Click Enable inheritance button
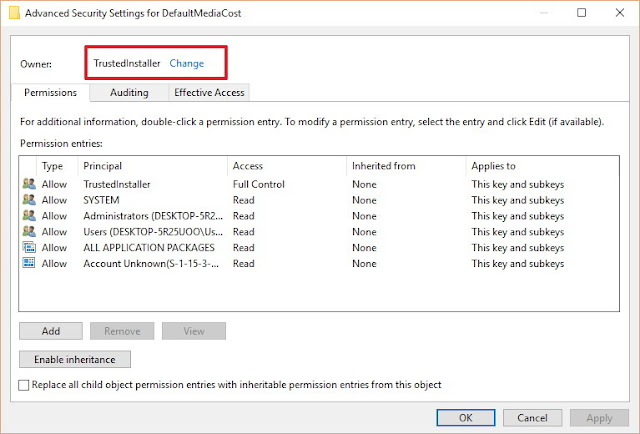 [x=75, y=359]
